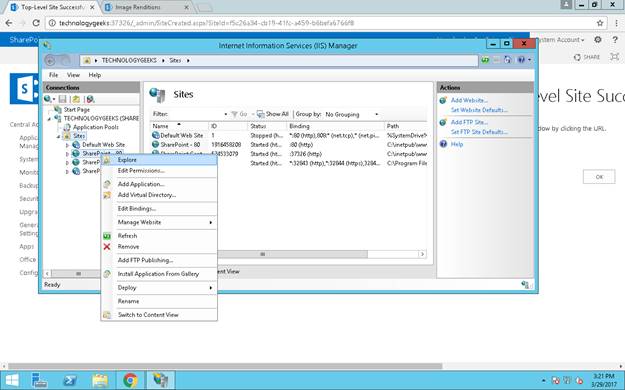Choose Install Application From Gallery
The image size is (625, 390).
click(159, 274)
